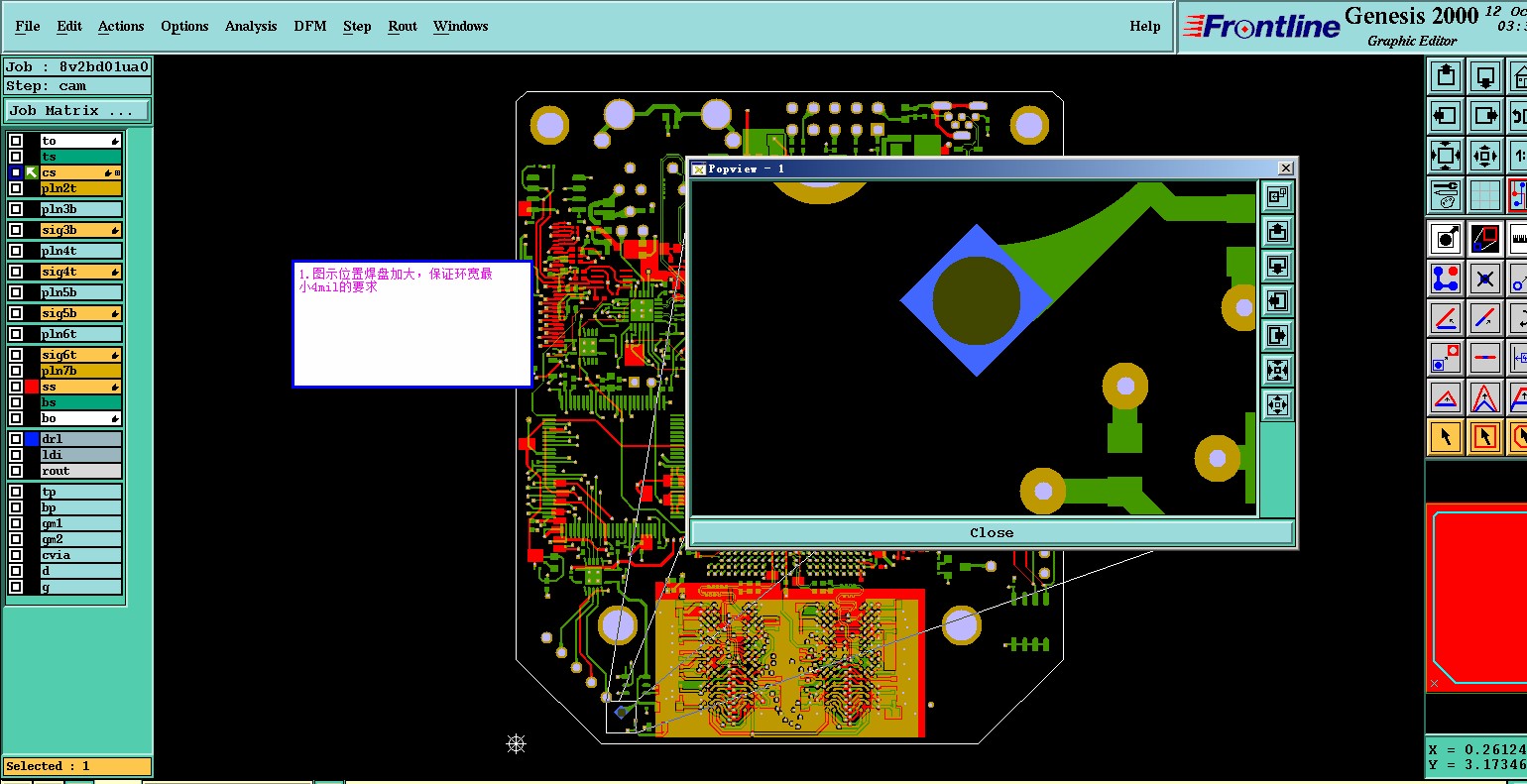Click the zoom-in arrows icon in main toolbar

click(x=1446, y=155)
